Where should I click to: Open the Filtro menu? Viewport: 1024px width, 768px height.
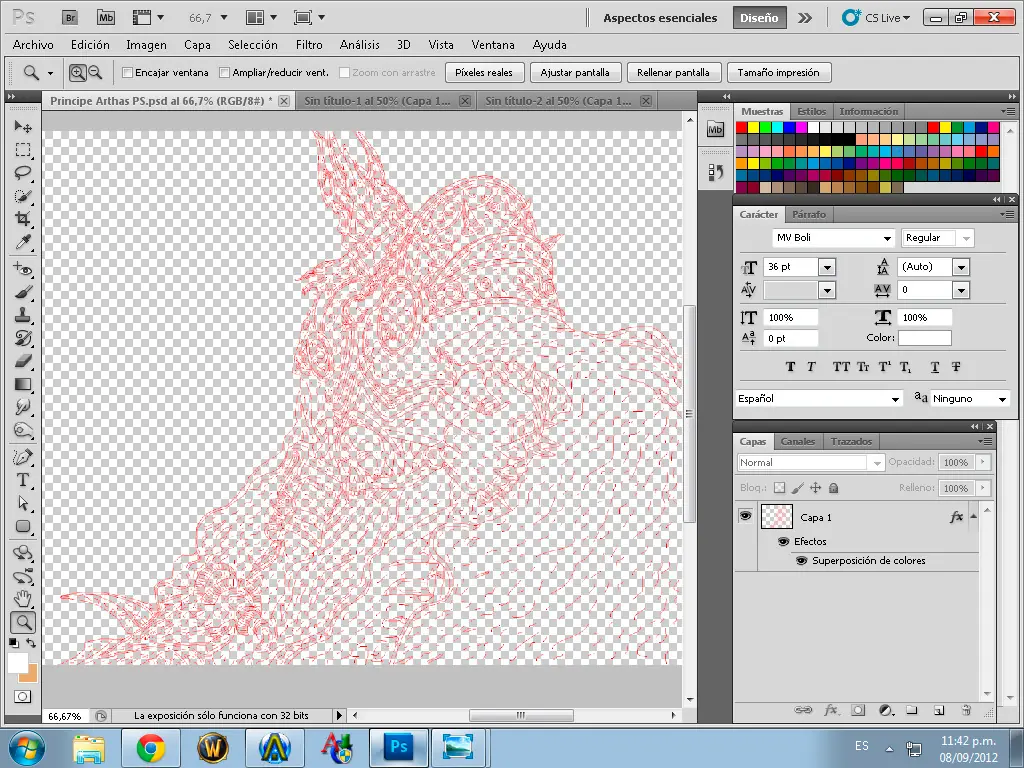click(309, 45)
